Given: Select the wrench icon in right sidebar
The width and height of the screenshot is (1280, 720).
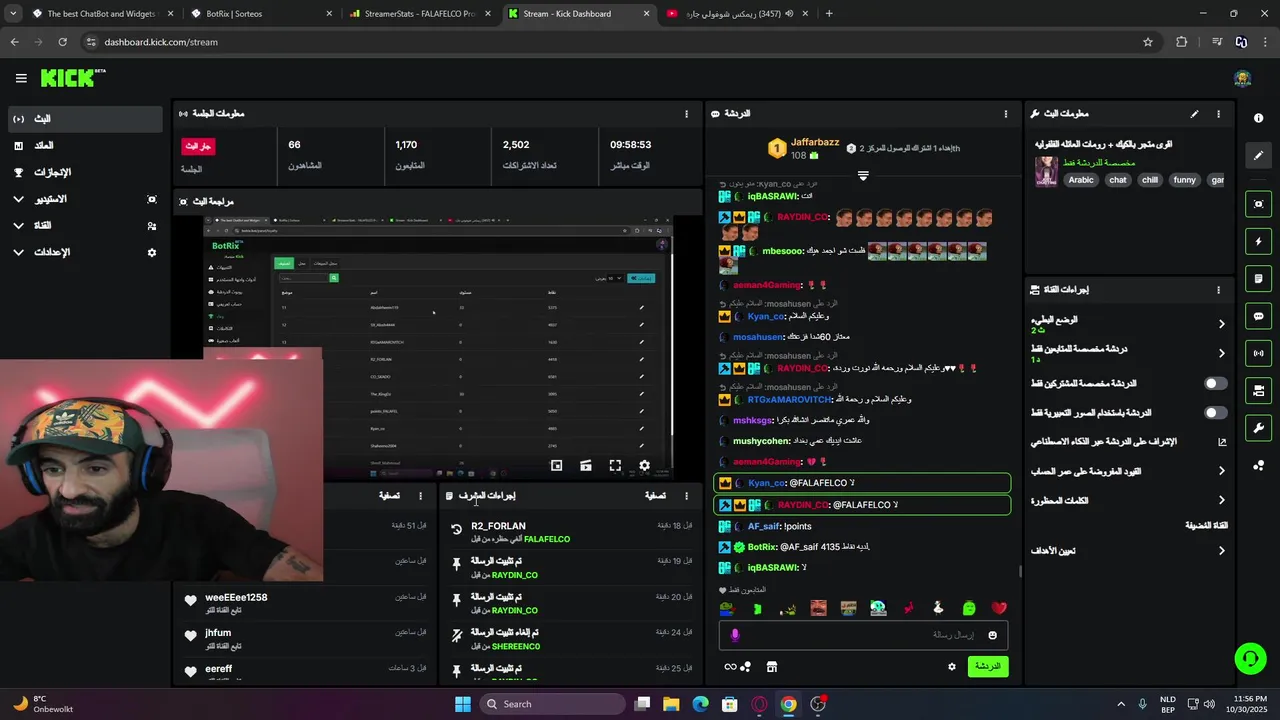Looking at the screenshot, I should (x=1258, y=428).
